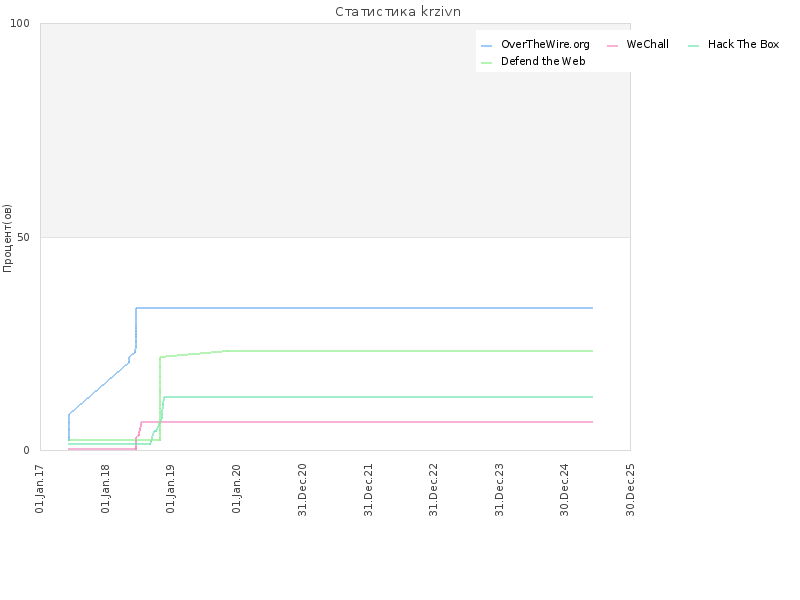Viewport: 800px width, 600px height.
Task: Click the Процент(ов) y-axis title
Action: click(8, 238)
